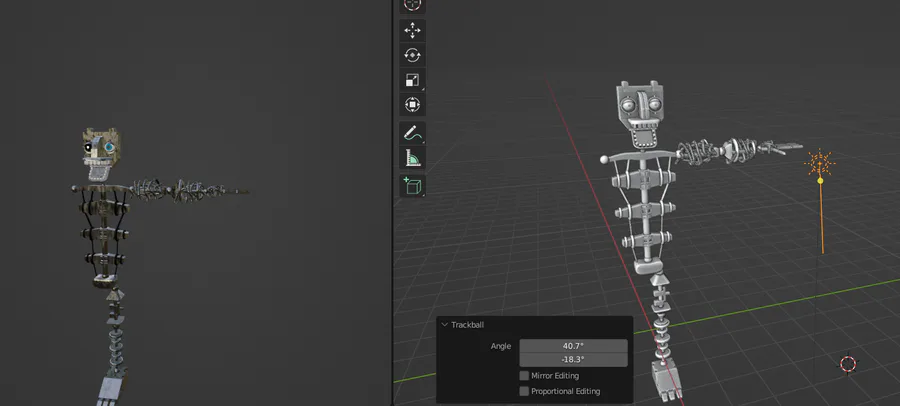Click the Trackball panel title
900x406 pixels.
click(x=467, y=325)
